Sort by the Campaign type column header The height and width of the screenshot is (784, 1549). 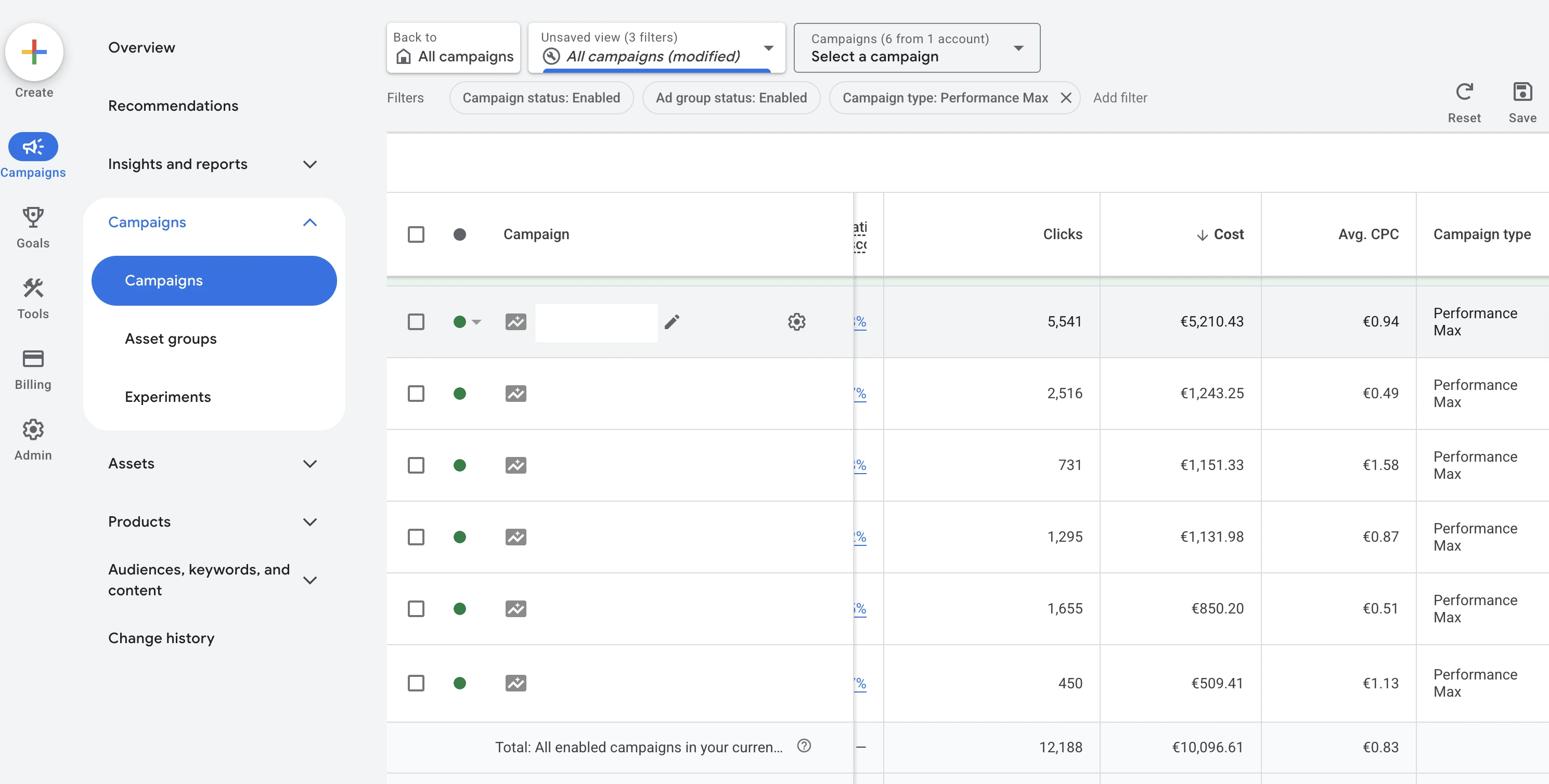click(x=1482, y=234)
